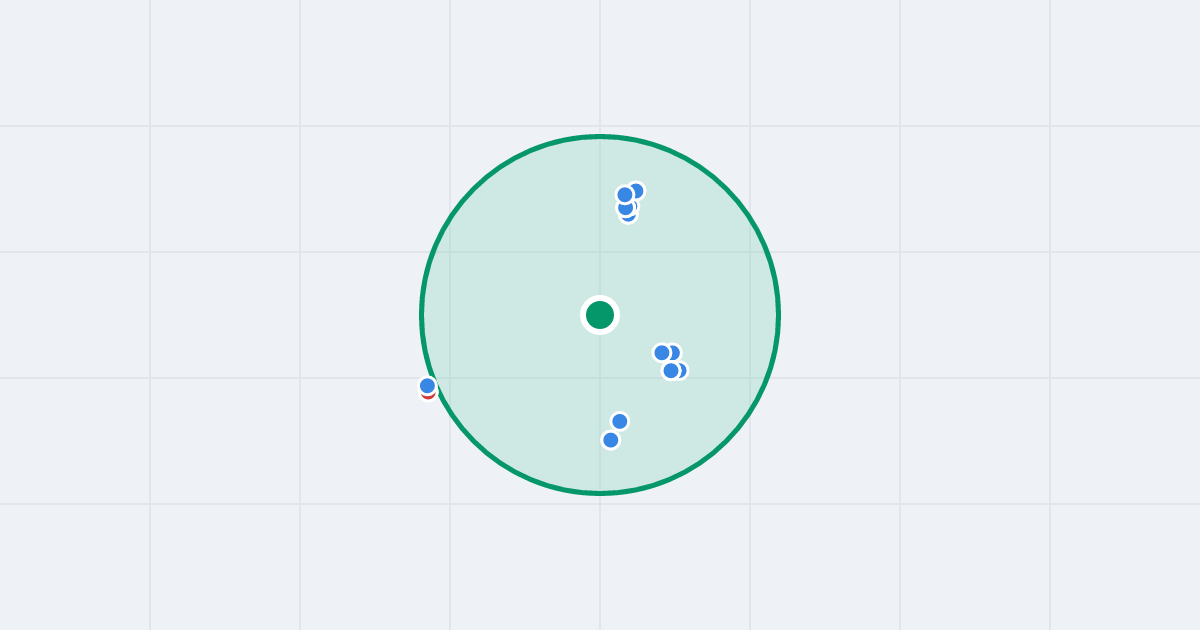This screenshot has width=1200, height=630.
Task: Click the green circle outline at its bottom
Action: tap(600, 493)
